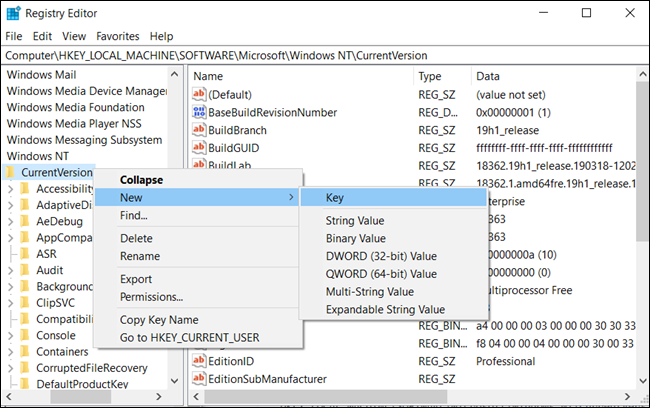Create a new Key from submenu
650x408 pixels.
[393, 197]
